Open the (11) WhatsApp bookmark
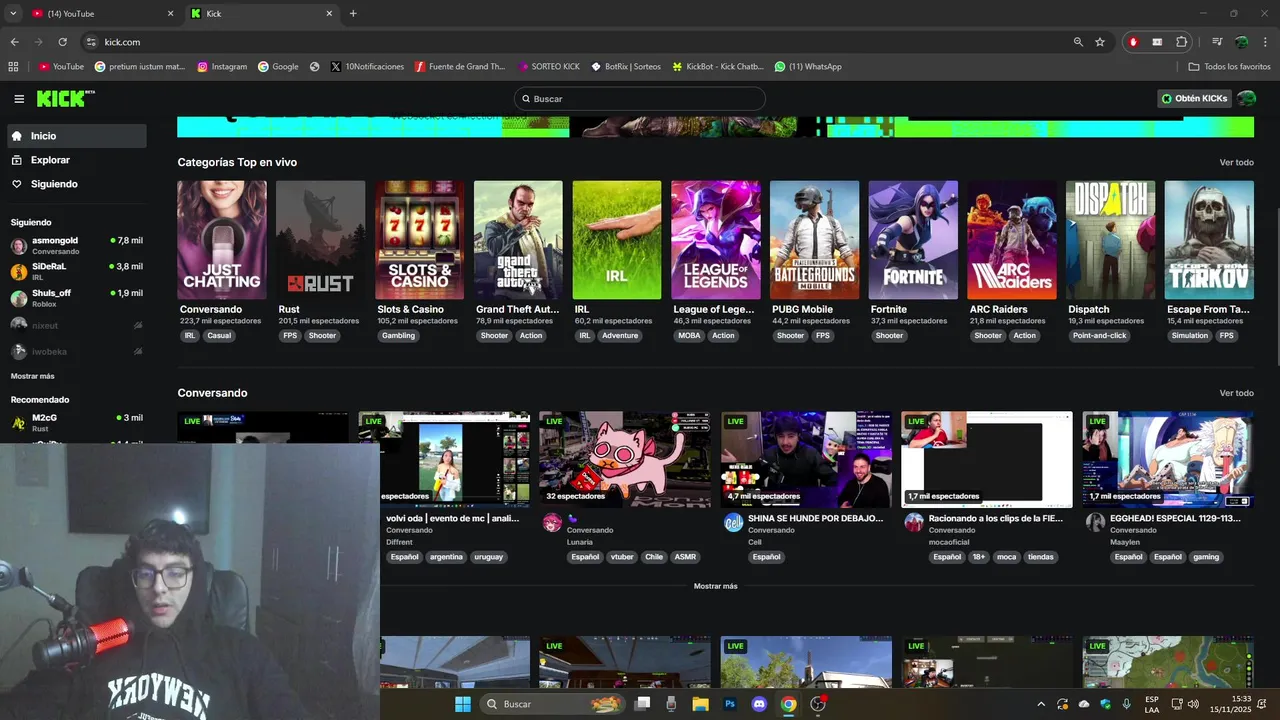 point(808,67)
